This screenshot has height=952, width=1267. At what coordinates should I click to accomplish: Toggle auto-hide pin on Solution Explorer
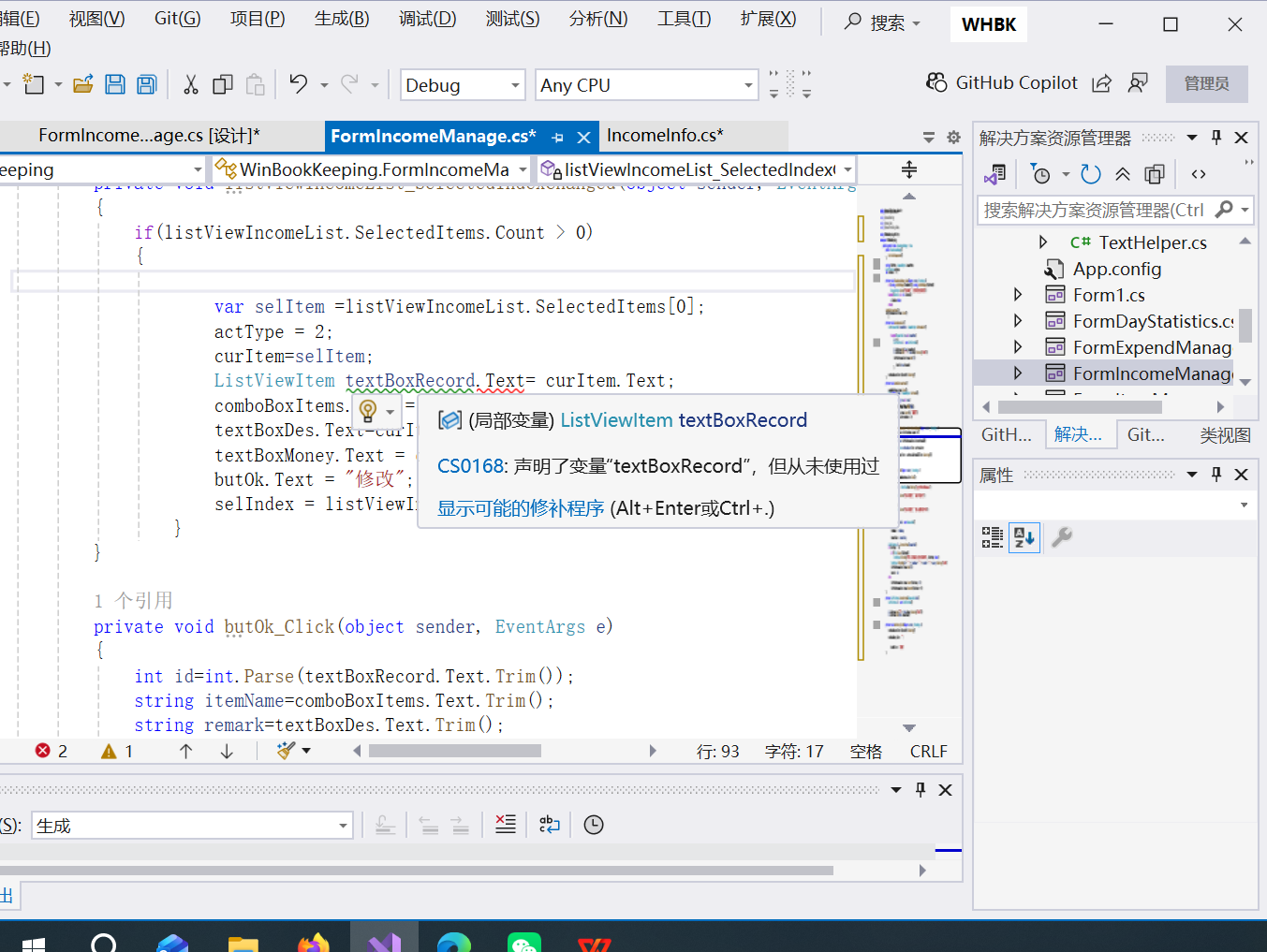[1216, 138]
